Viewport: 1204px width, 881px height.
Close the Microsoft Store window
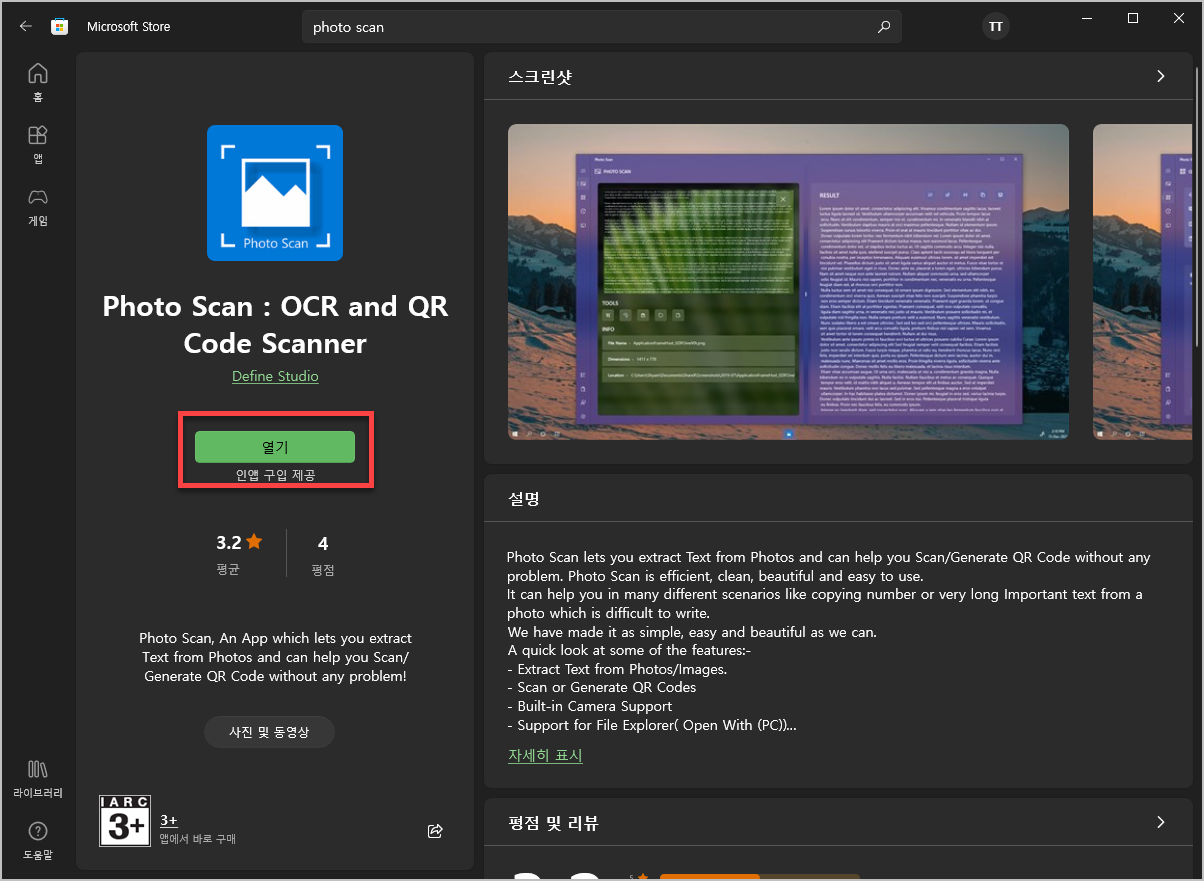(x=1179, y=18)
